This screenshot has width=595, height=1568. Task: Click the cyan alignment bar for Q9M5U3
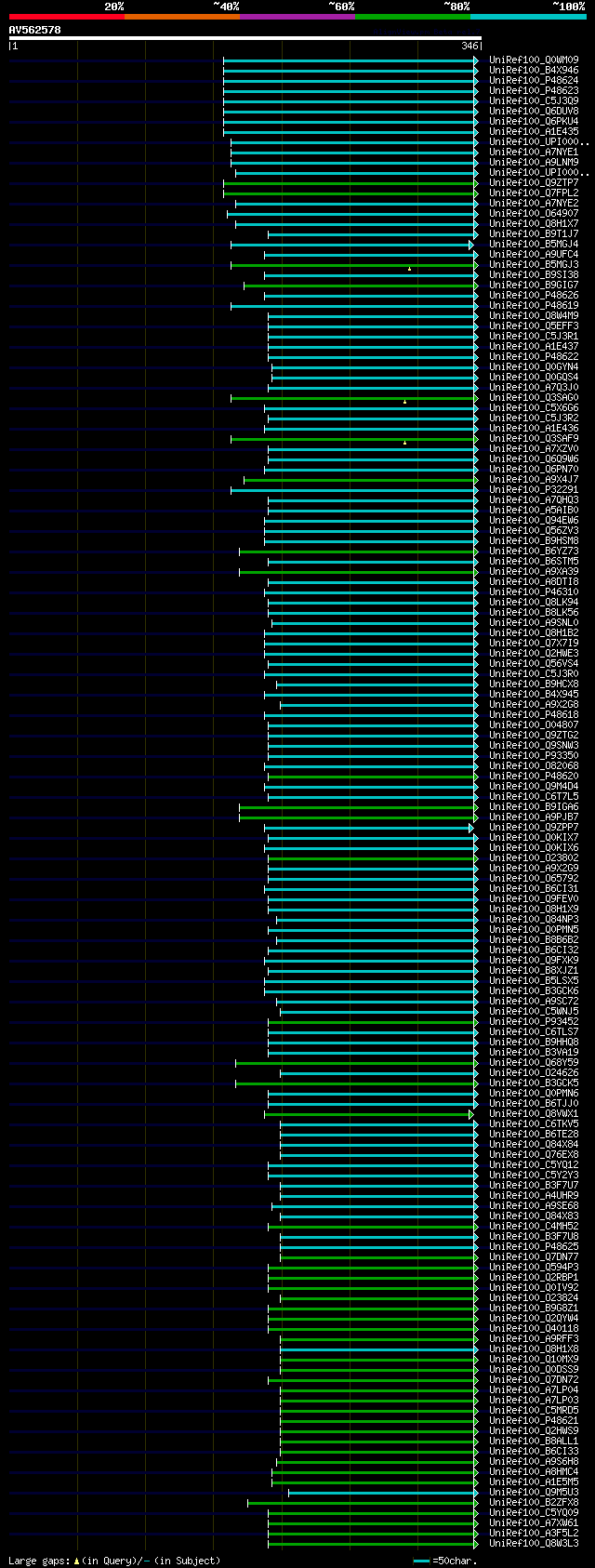382,1493
